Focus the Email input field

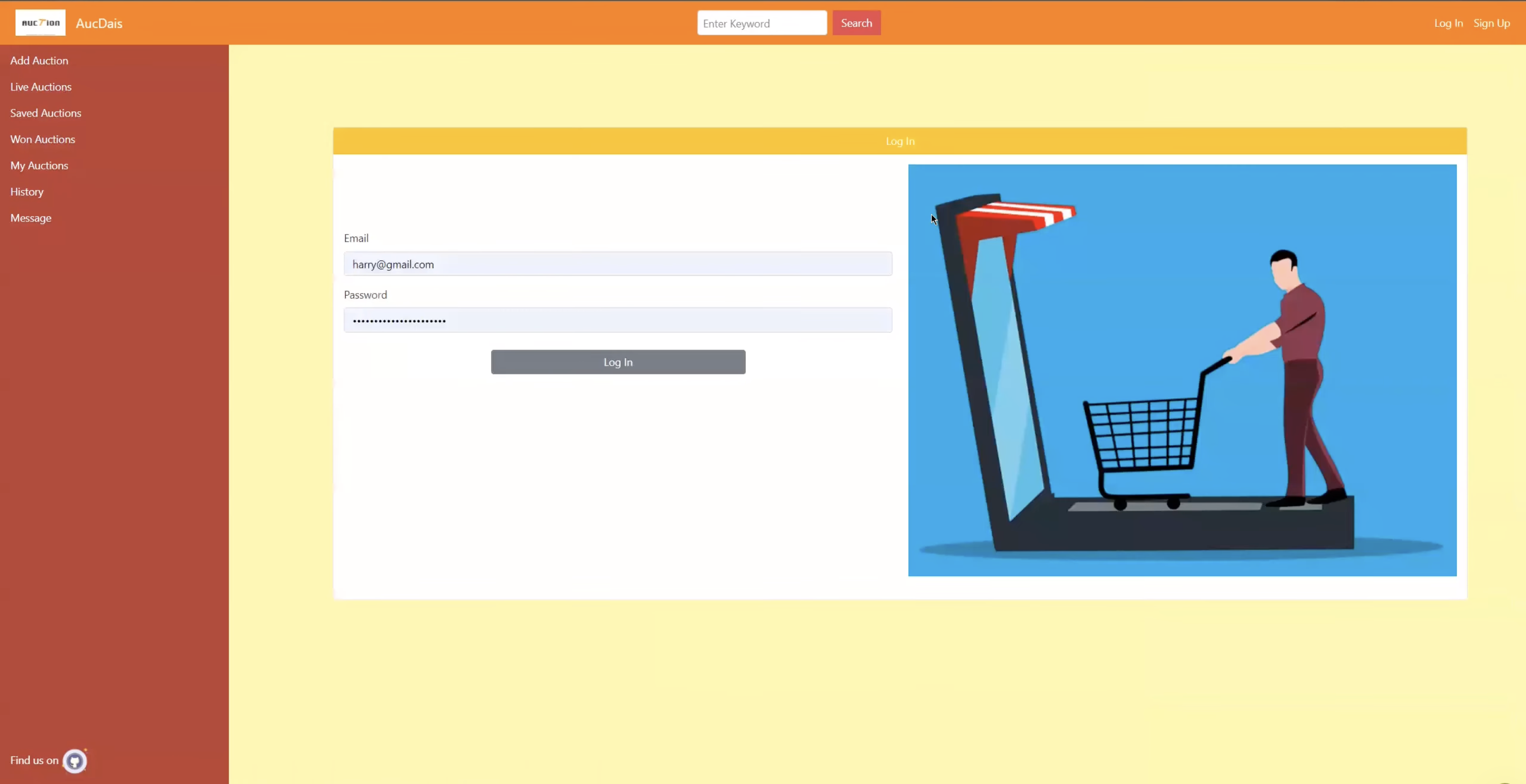[x=617, y=264]
